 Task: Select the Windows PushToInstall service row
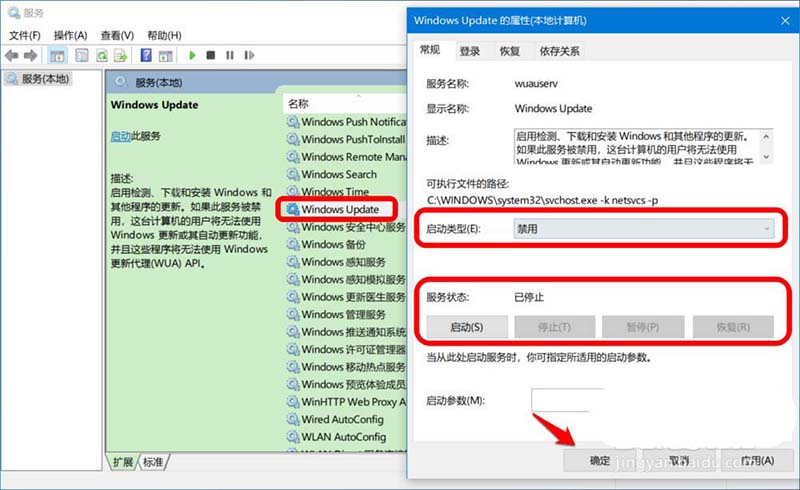pos(346,139)
